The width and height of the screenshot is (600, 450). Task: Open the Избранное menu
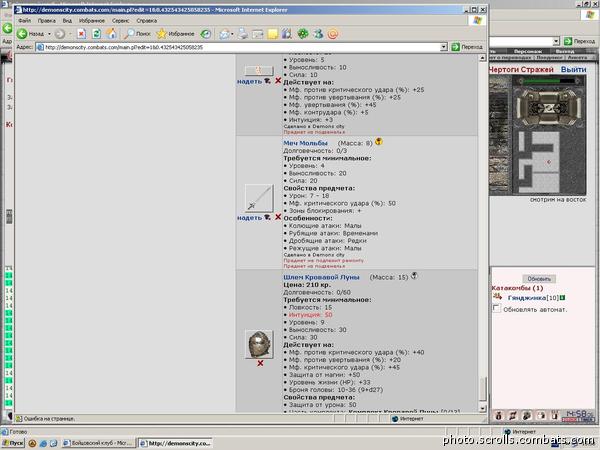click(x=92, y=21)
